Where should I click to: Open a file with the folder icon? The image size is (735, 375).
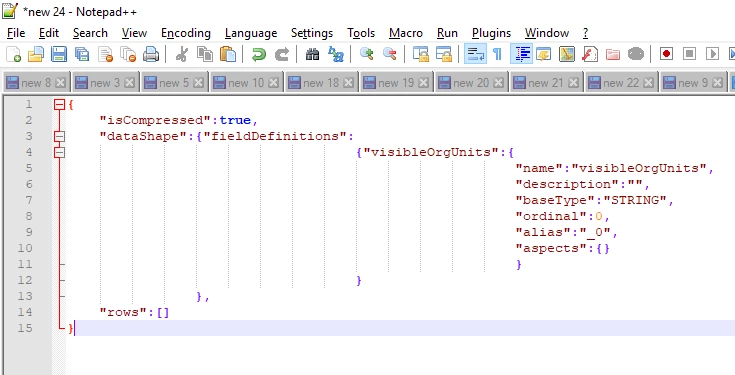[x=36, y=54]
